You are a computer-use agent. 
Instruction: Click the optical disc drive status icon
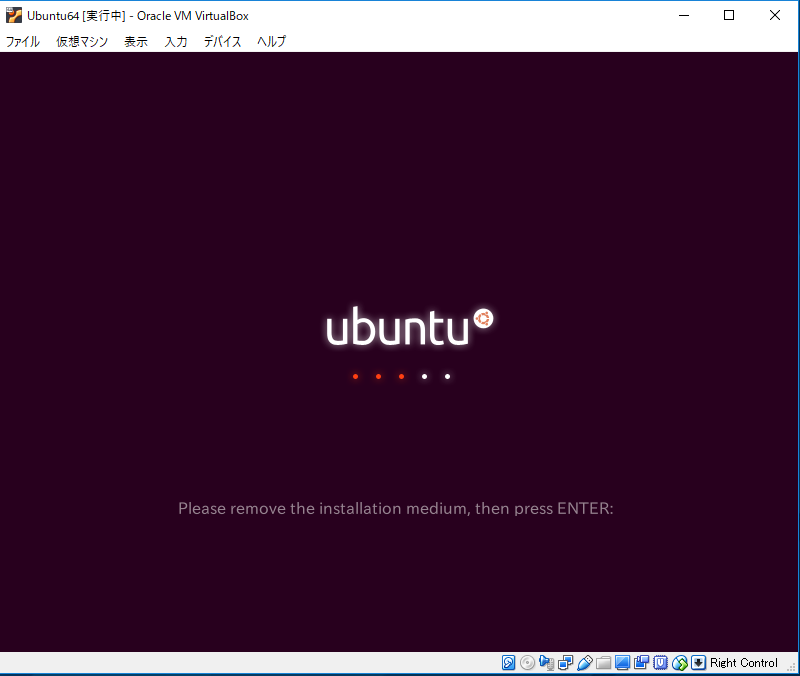[x=528, y=662]
